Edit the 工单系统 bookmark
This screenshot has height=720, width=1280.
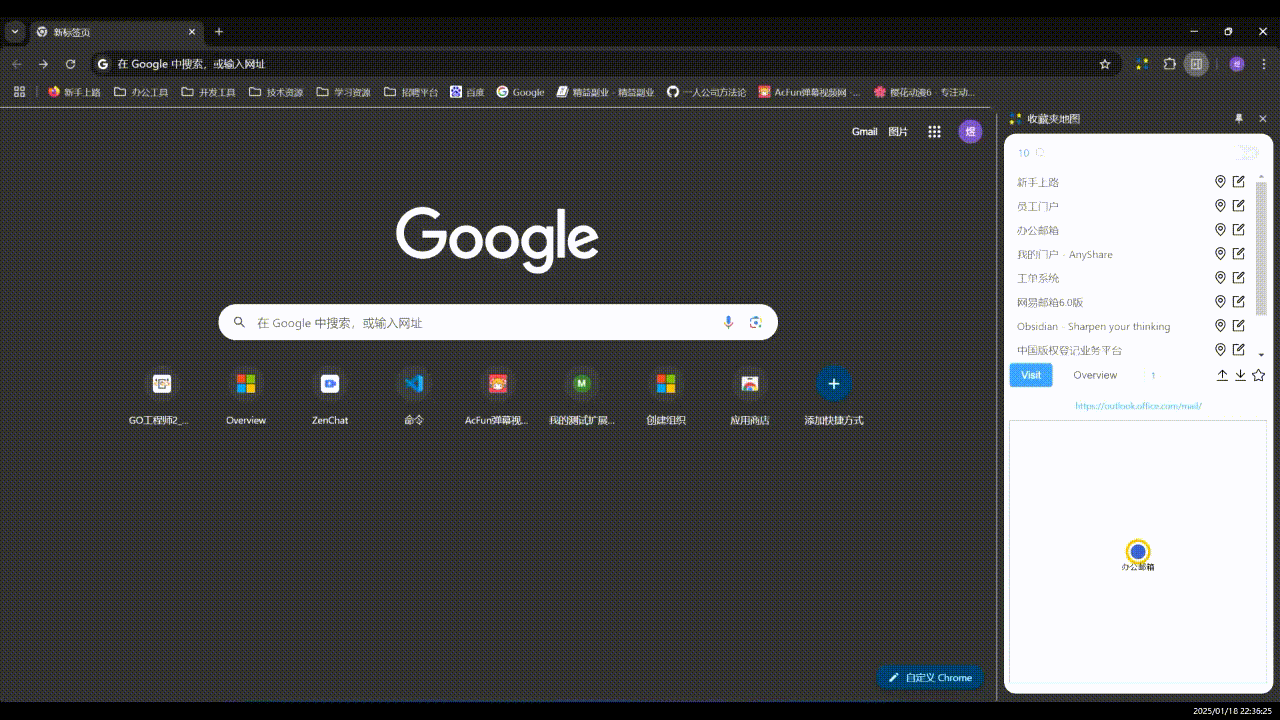(1239, 278)
